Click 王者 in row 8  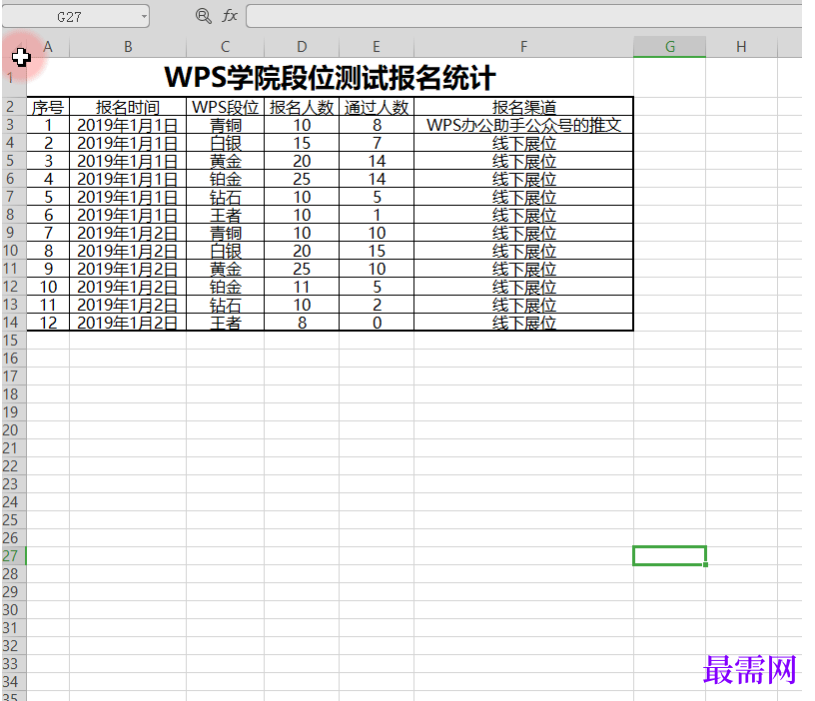pyautogui.click(x=225, y=215)
